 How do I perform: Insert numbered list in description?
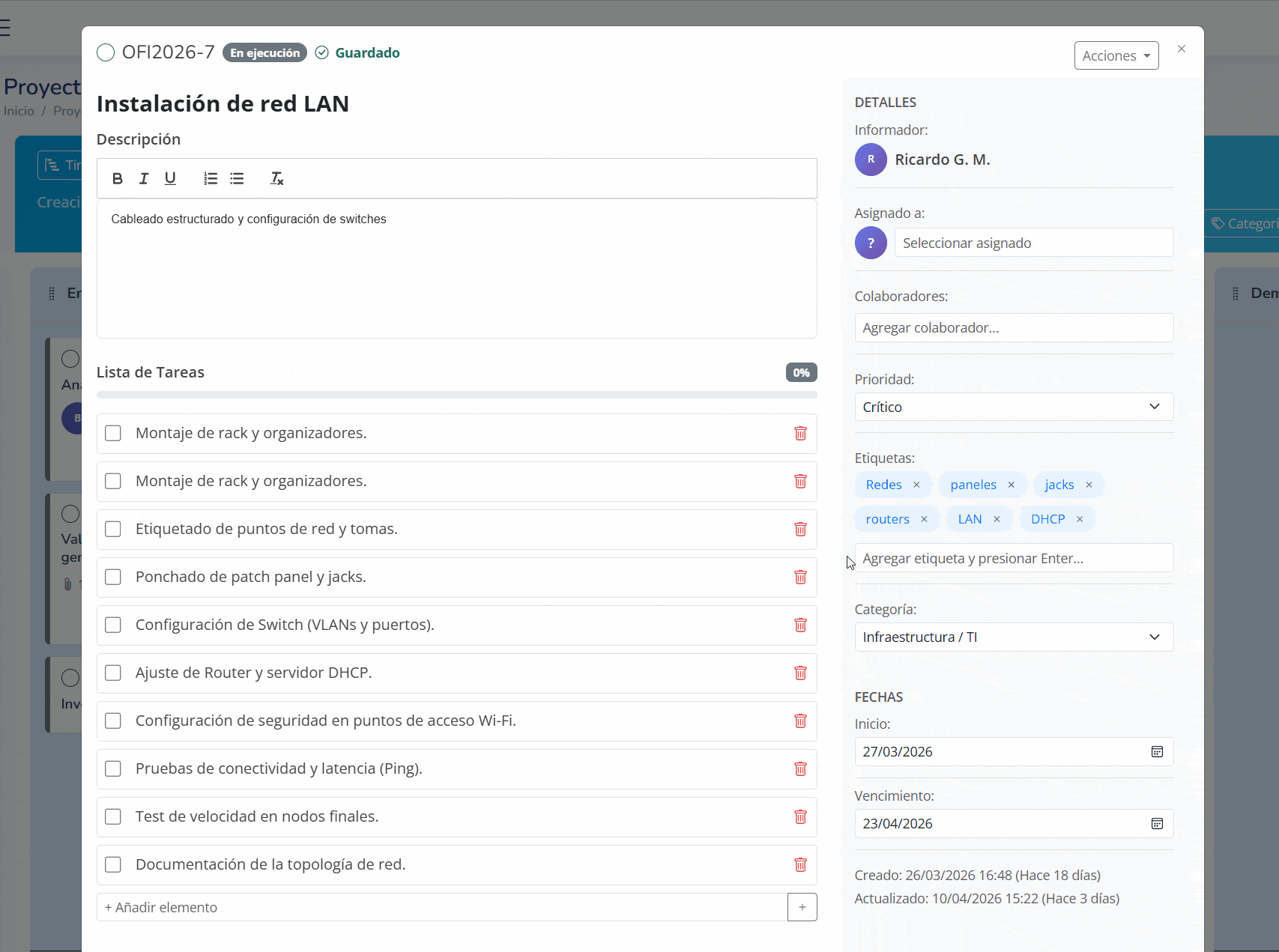[x=211, y=178]
